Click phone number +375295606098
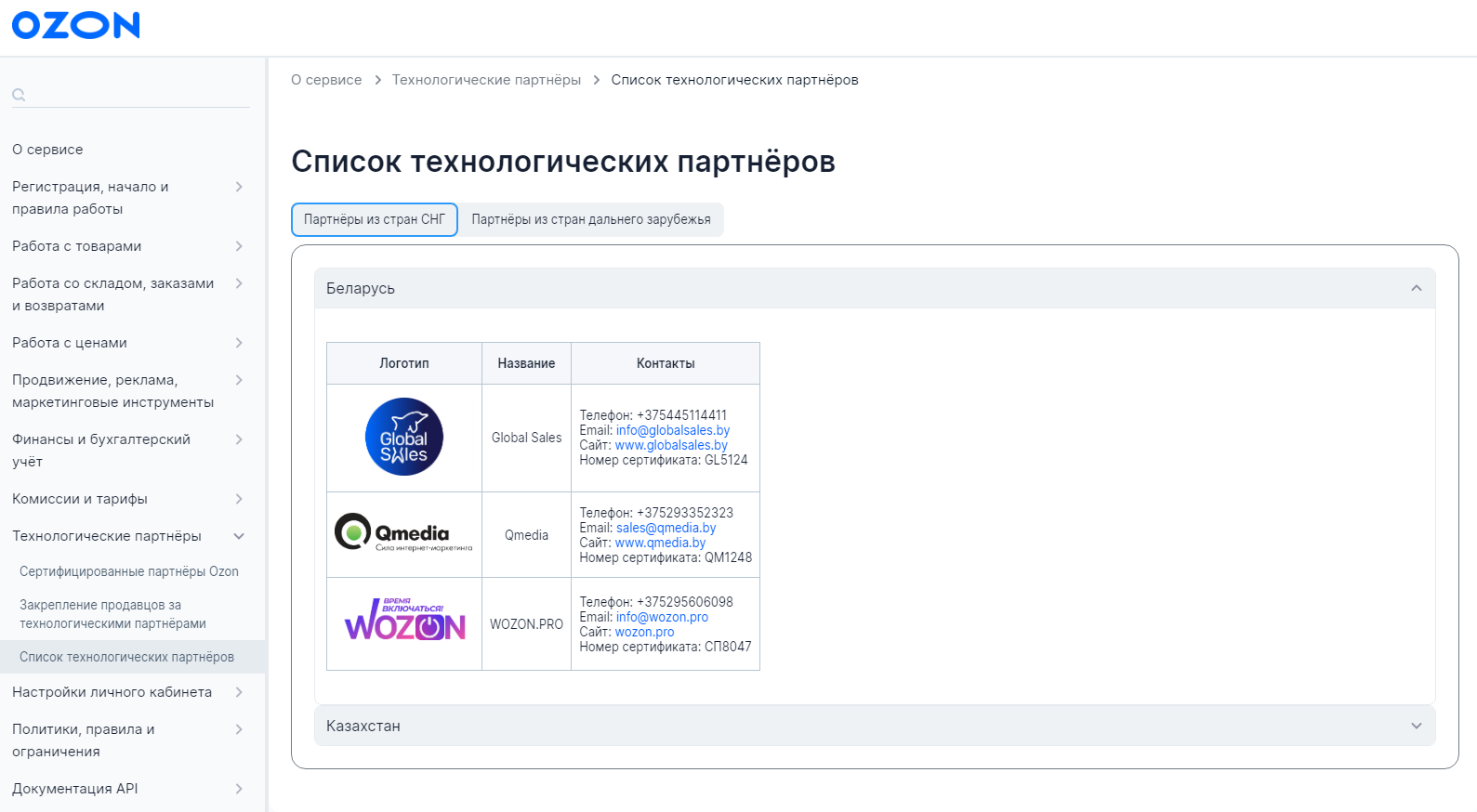The width and height of the screenshot is (1477, 812). coord(685,602)
